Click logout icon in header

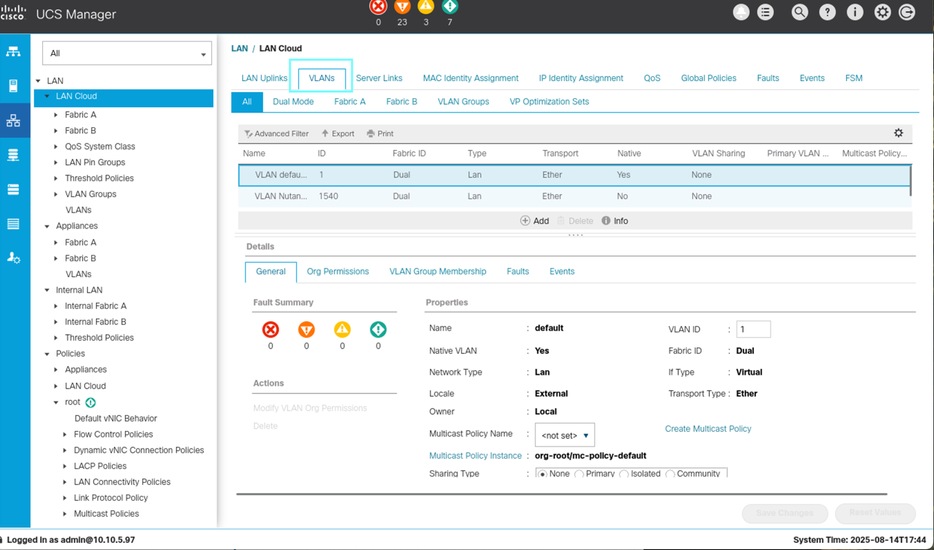907,13
